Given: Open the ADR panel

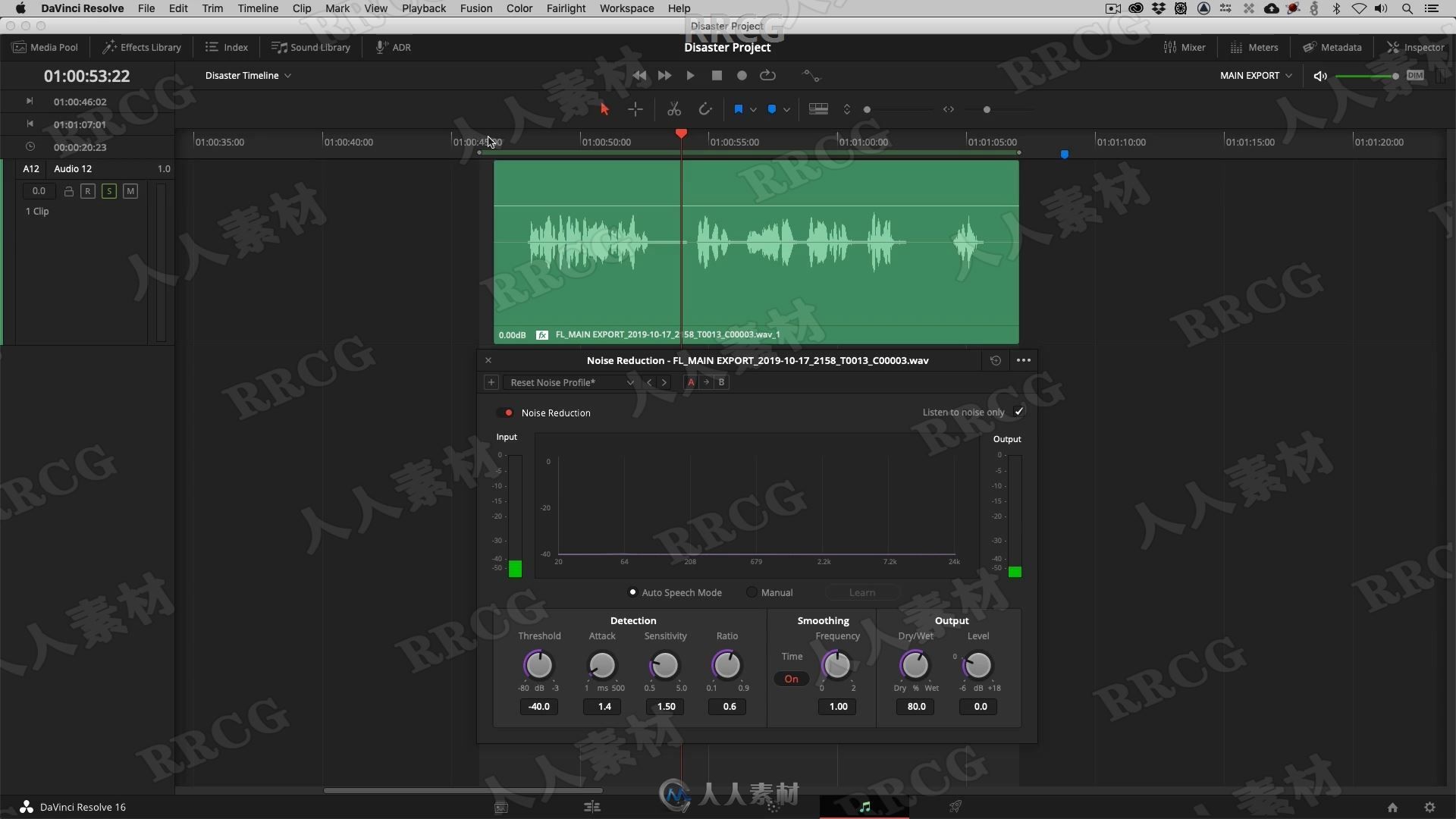Looking at the screenshot, I should 394,47.
